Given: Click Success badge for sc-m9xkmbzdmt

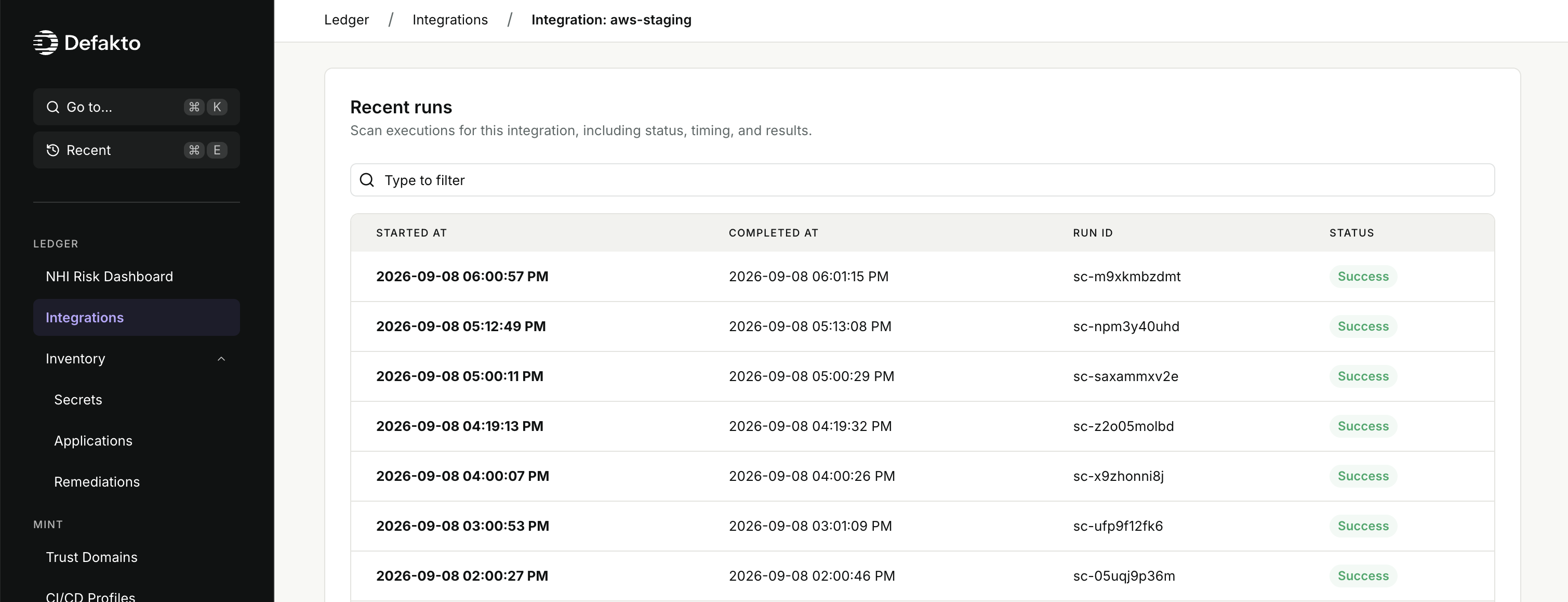Looking at the screenshot, I should (1363, 277).
